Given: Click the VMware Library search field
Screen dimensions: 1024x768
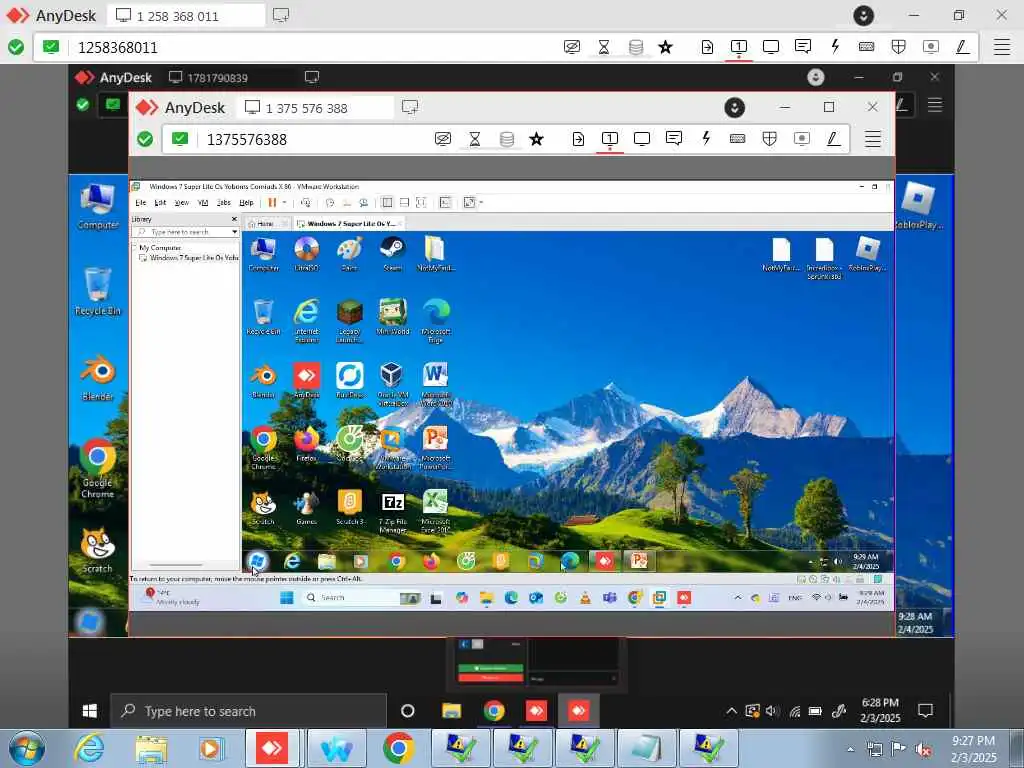Looking at the screenshot, I should (x=183, y=232).
